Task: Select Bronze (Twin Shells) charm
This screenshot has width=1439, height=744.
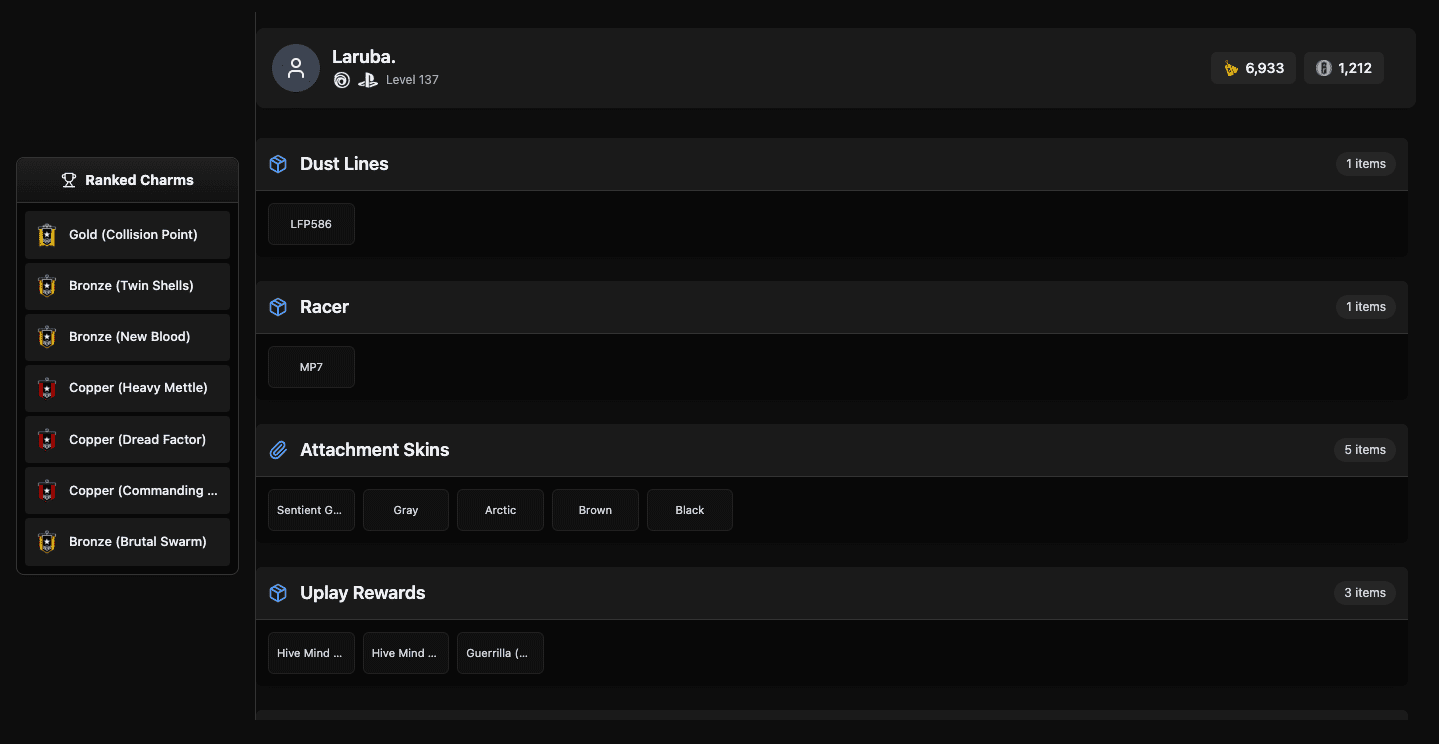Action: click(x=128, y=286)
